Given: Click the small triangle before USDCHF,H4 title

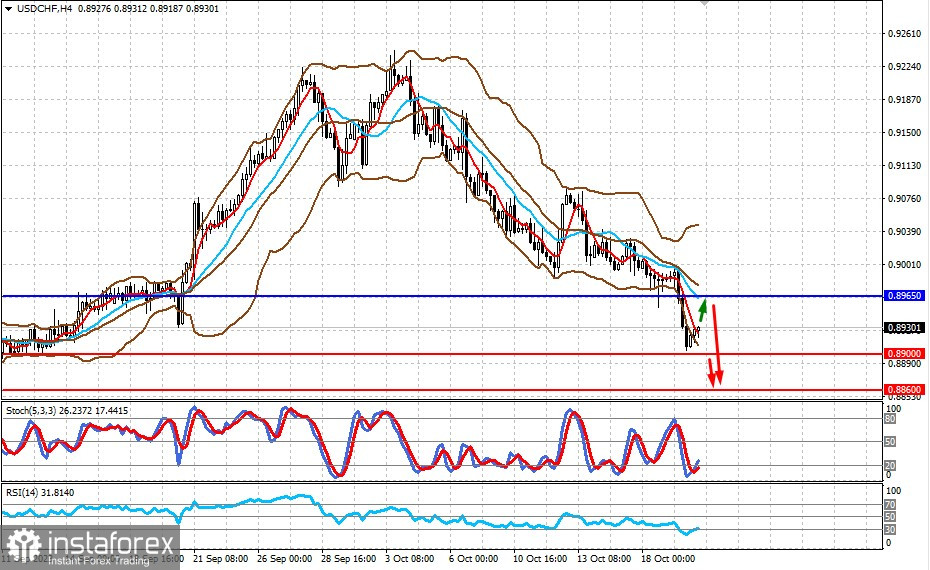Looking at the screenshot, I should tap(8, 9).
